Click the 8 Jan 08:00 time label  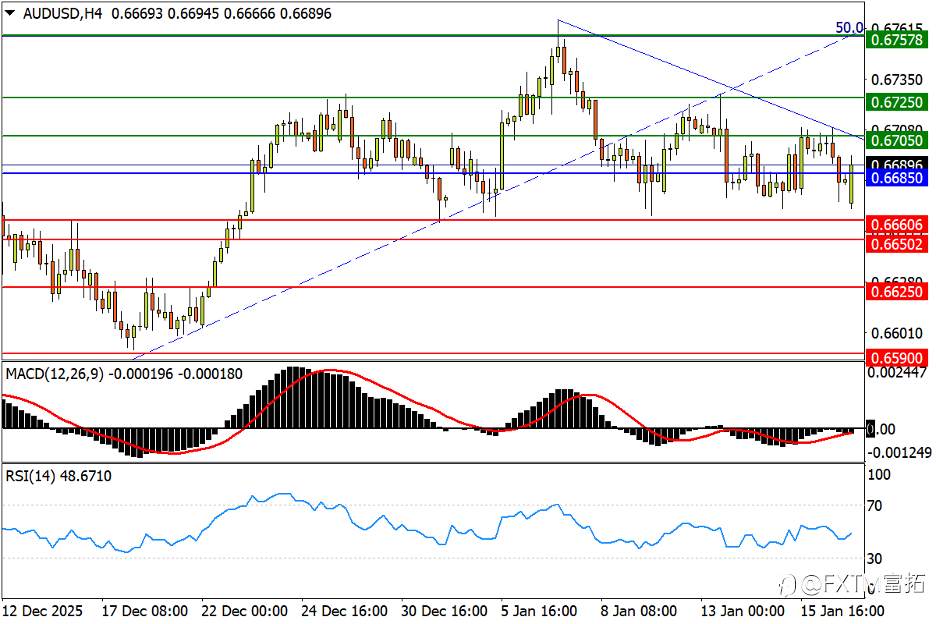639,611
